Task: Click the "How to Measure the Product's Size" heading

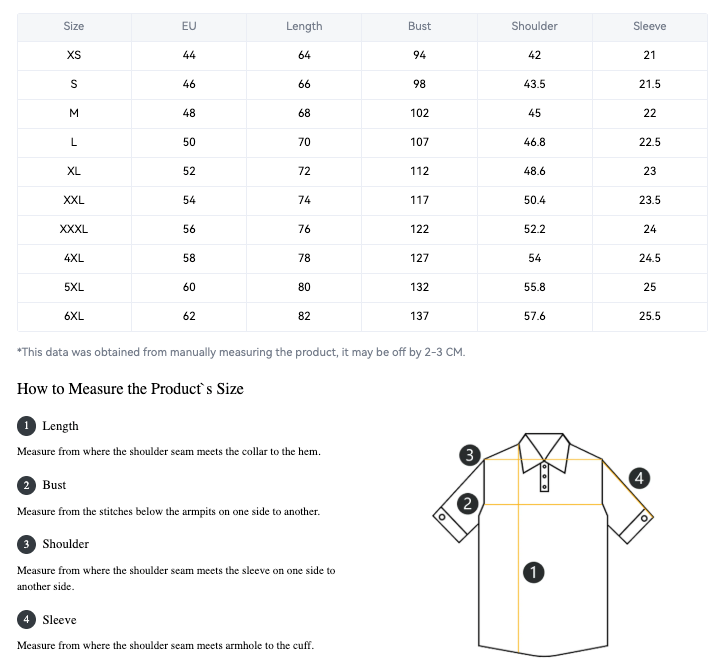Action: [130, 389]
